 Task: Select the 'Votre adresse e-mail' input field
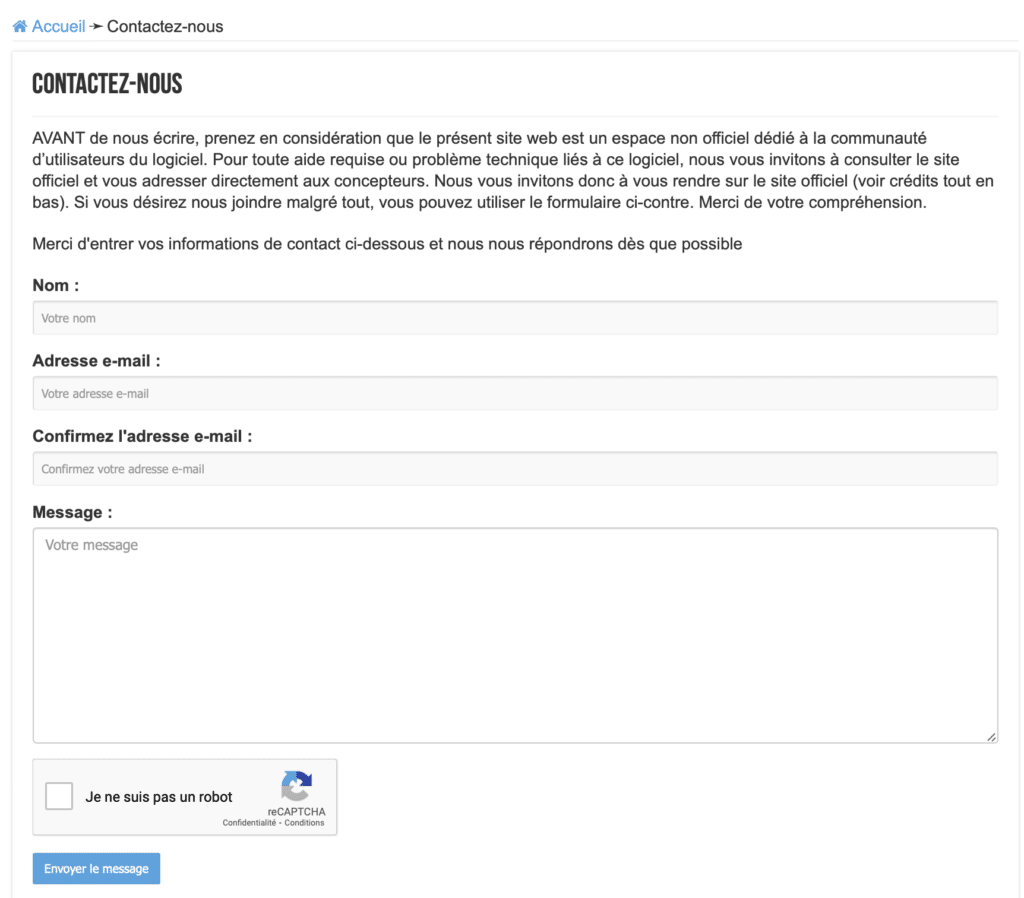coord(516,393)
